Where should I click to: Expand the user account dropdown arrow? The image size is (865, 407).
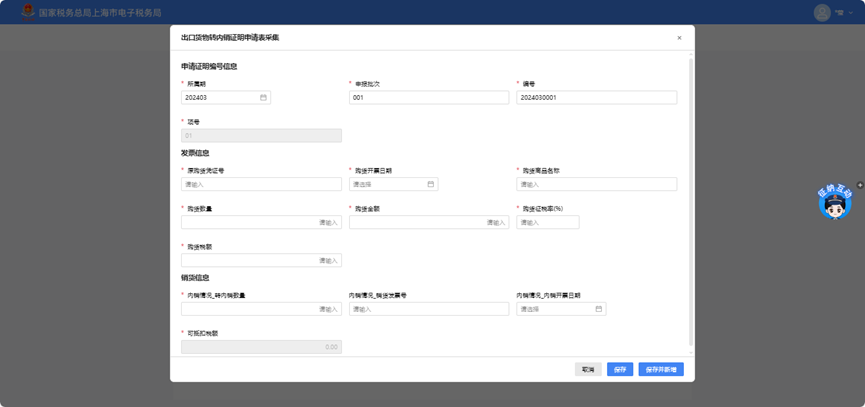click(x=850, y=14)
